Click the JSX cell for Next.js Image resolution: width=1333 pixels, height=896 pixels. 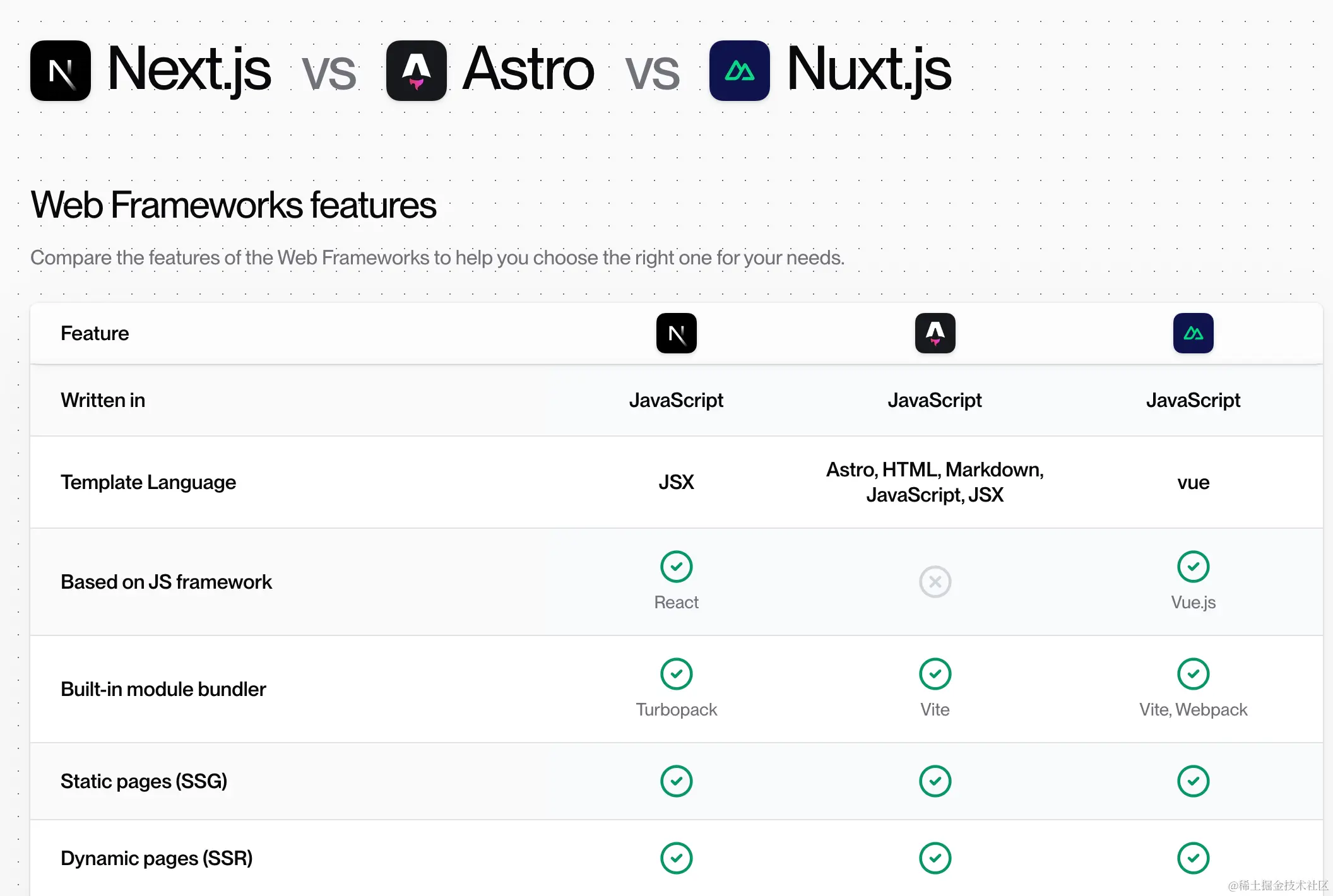pyautogui.click(x=677, y=482)
